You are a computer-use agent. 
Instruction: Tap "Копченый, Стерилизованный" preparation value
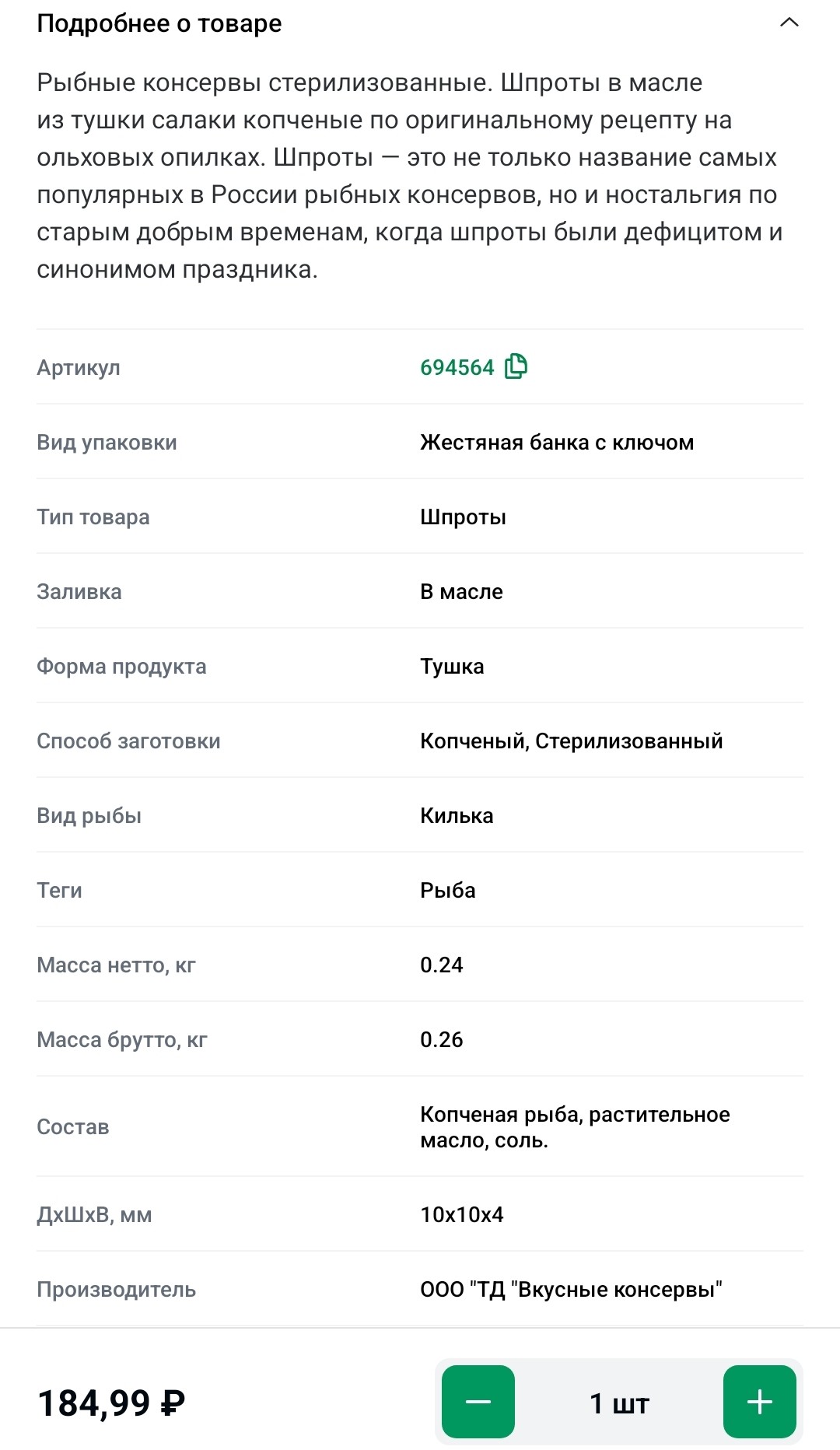(x=572, y=741)
